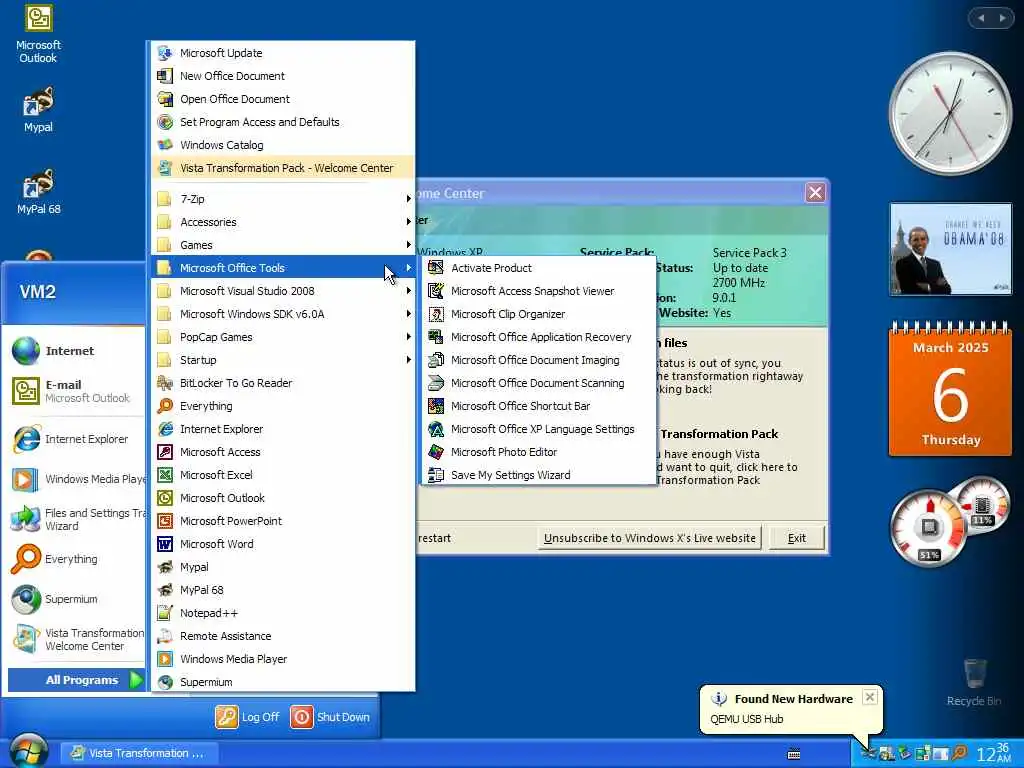Select Internet Explorer in All Programs list

coord(283,429)
